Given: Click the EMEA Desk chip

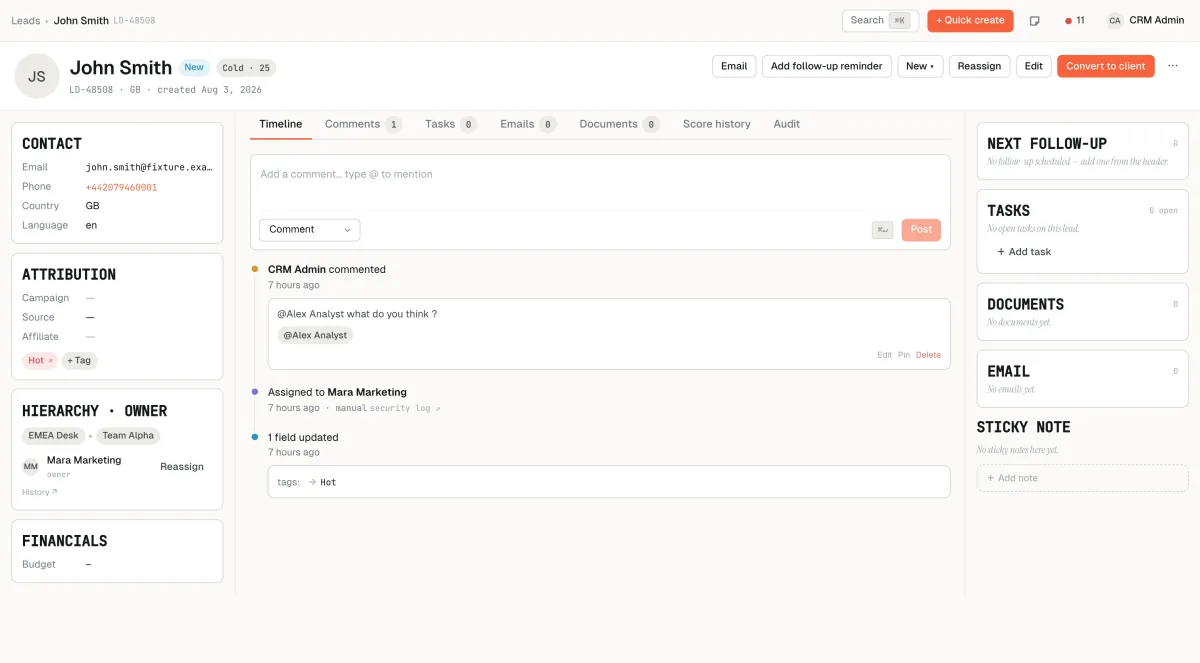Looking at the screenshot, I should click(x=53, y=436).
